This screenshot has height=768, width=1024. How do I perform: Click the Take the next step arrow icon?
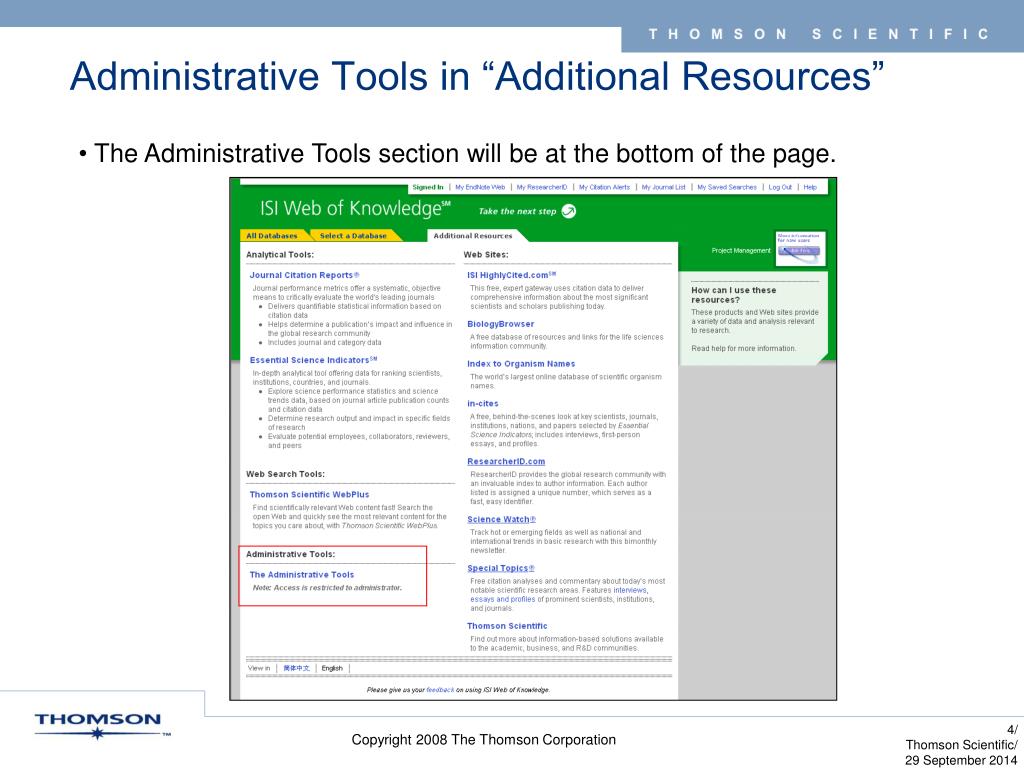pos(569,211)
